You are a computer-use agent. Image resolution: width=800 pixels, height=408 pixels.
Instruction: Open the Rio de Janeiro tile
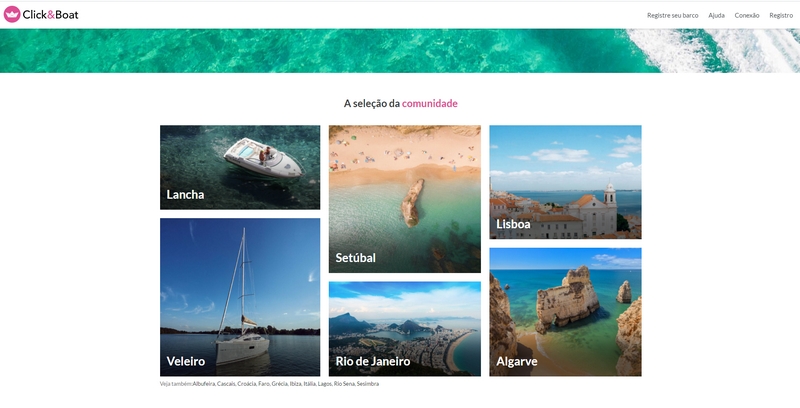(405, 329)
